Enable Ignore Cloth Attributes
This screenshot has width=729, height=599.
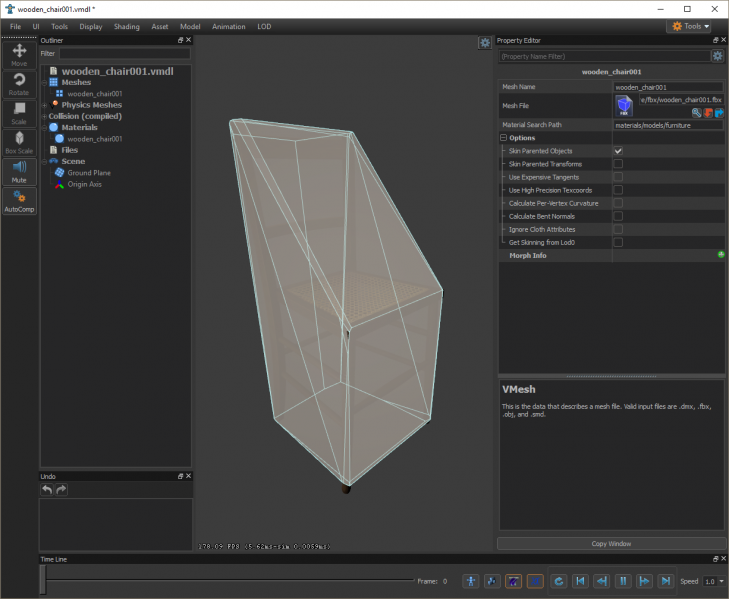(x=618, y=229)
